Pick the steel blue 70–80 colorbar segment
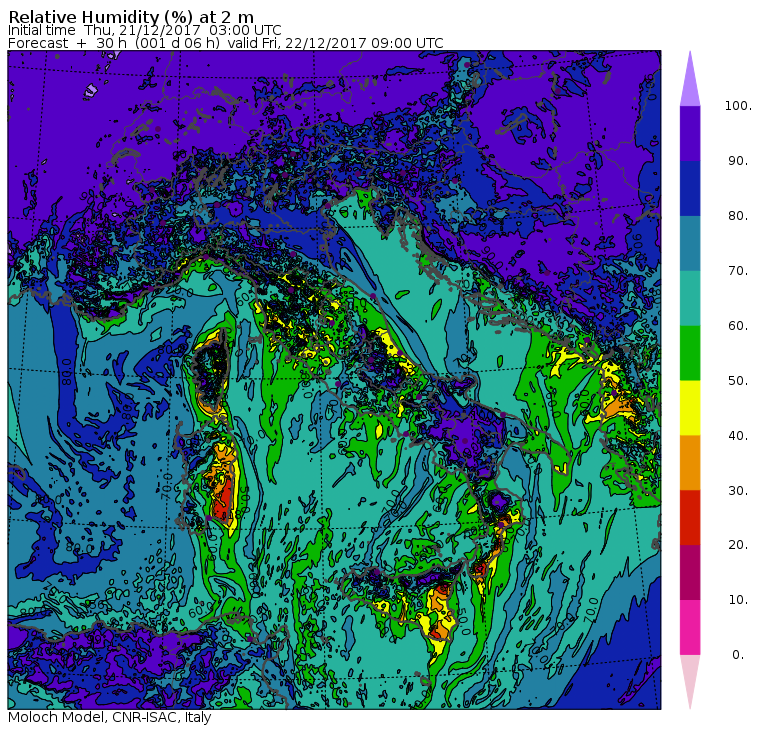 point(690,243)
